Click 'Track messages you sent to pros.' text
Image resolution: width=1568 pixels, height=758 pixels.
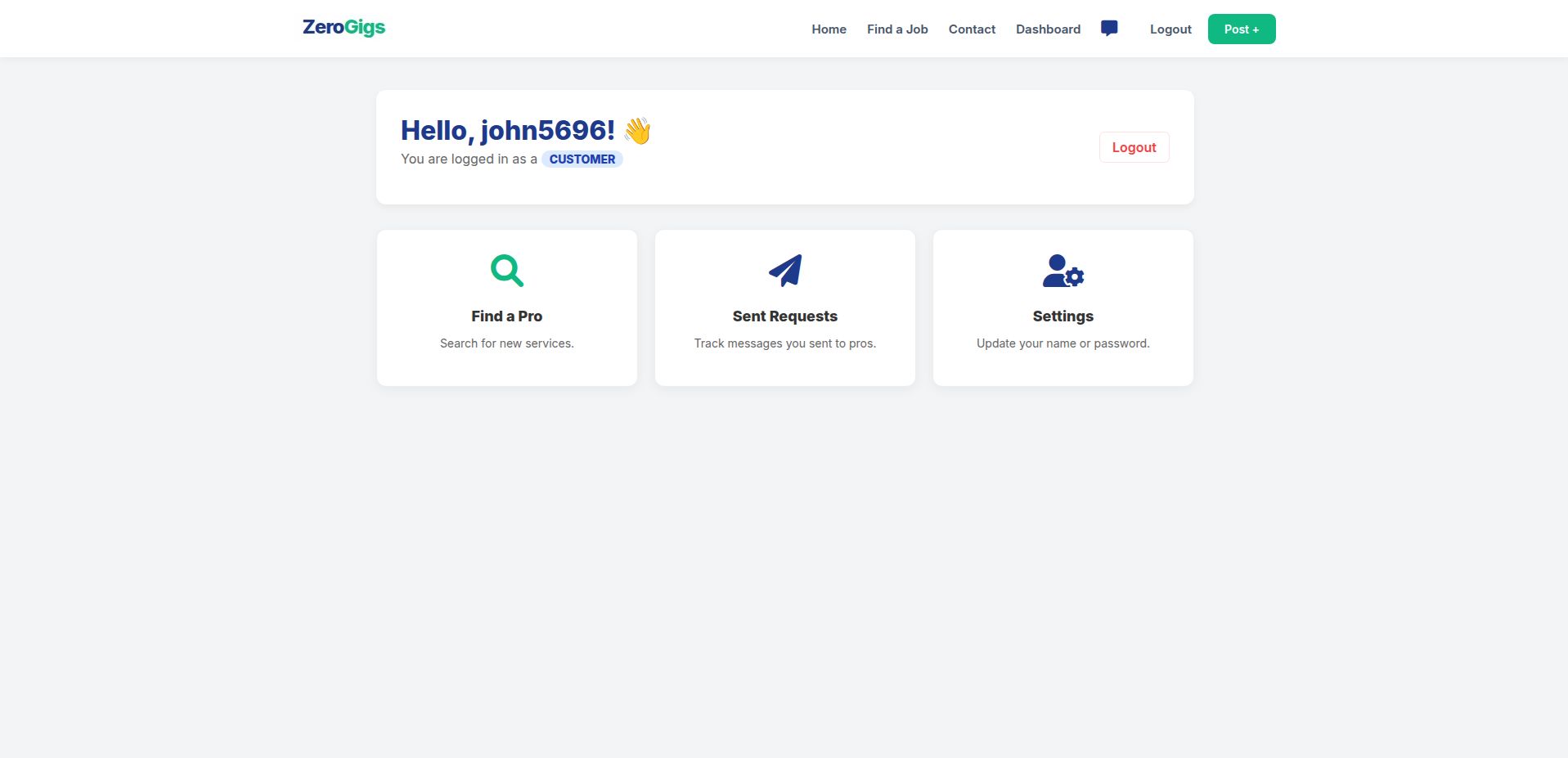point(785,343)
